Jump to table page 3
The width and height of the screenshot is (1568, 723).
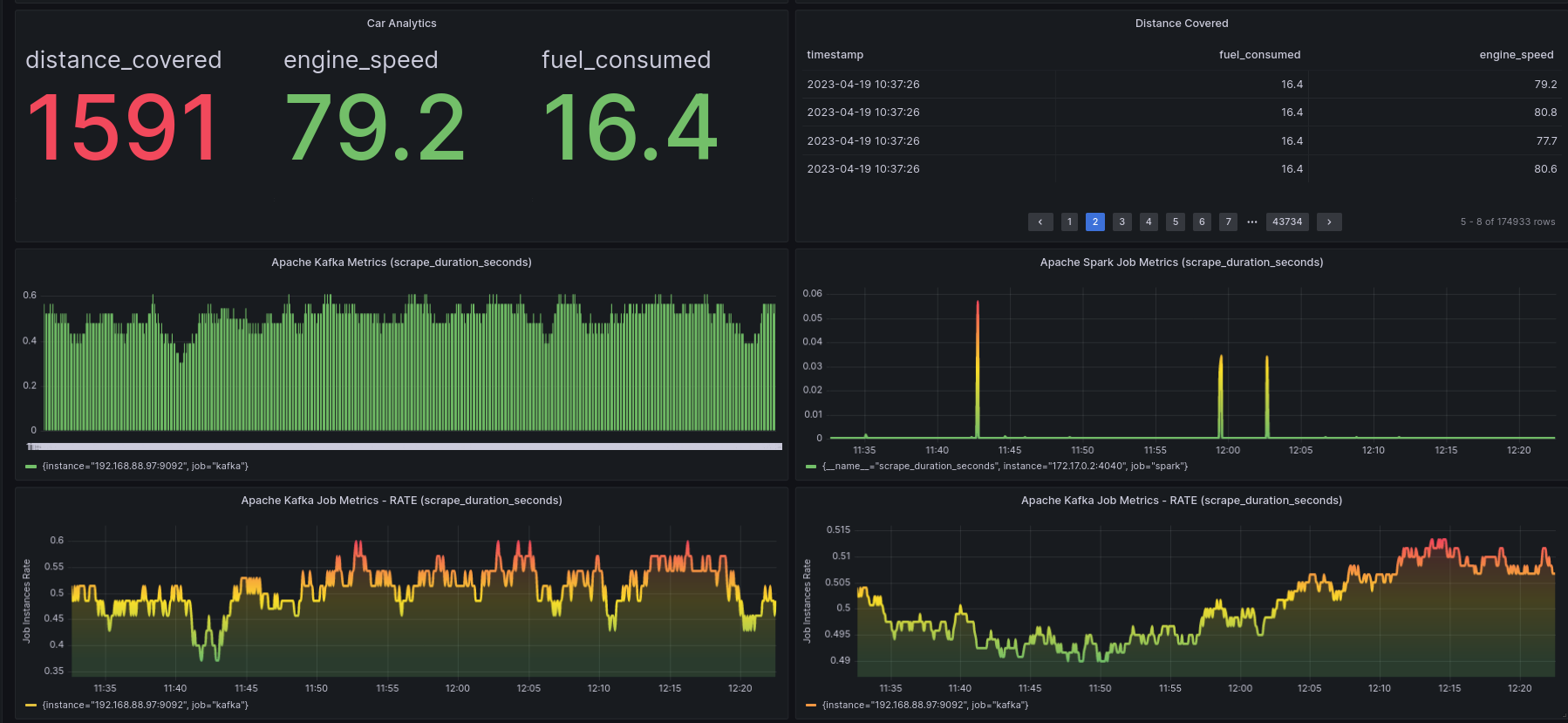[1122, 222]
